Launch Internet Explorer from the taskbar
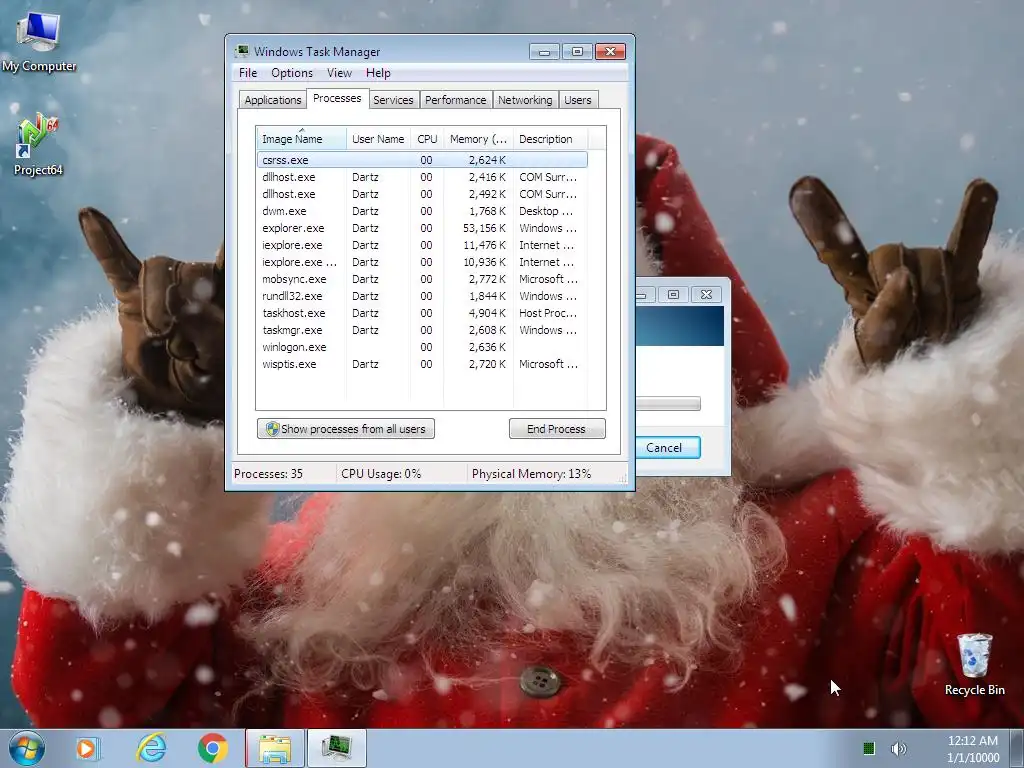Image resolution: width=1024 pixels, height=768 pixels. click(x=151, y=748)
